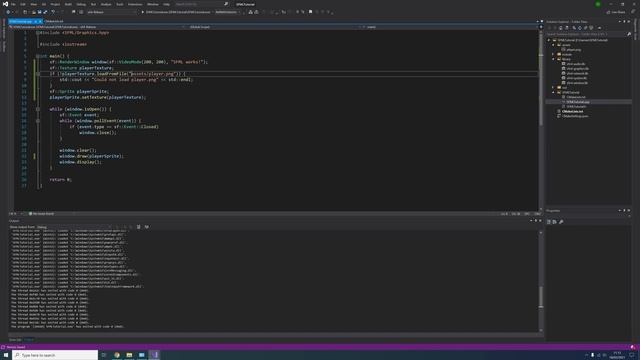Open the Global Scope navigation dropdown
Viewport: 640px width, 360px height.
(273, 27)
